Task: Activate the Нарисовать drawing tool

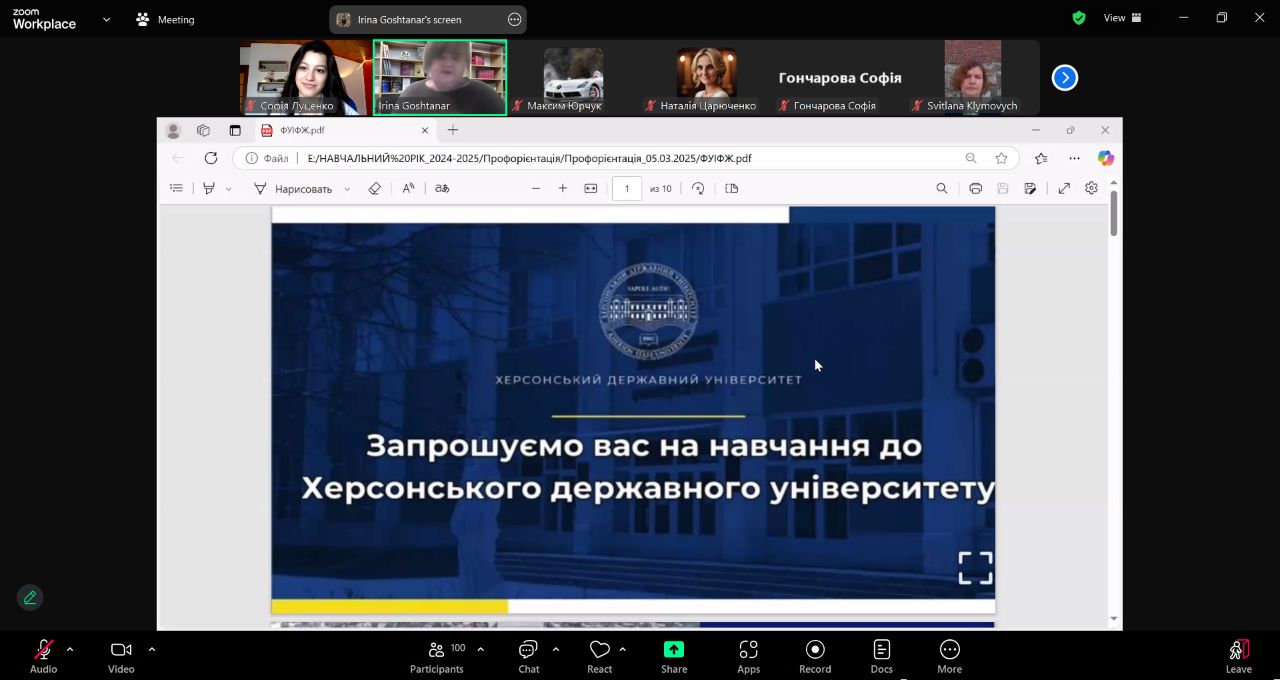Action: 292,188
